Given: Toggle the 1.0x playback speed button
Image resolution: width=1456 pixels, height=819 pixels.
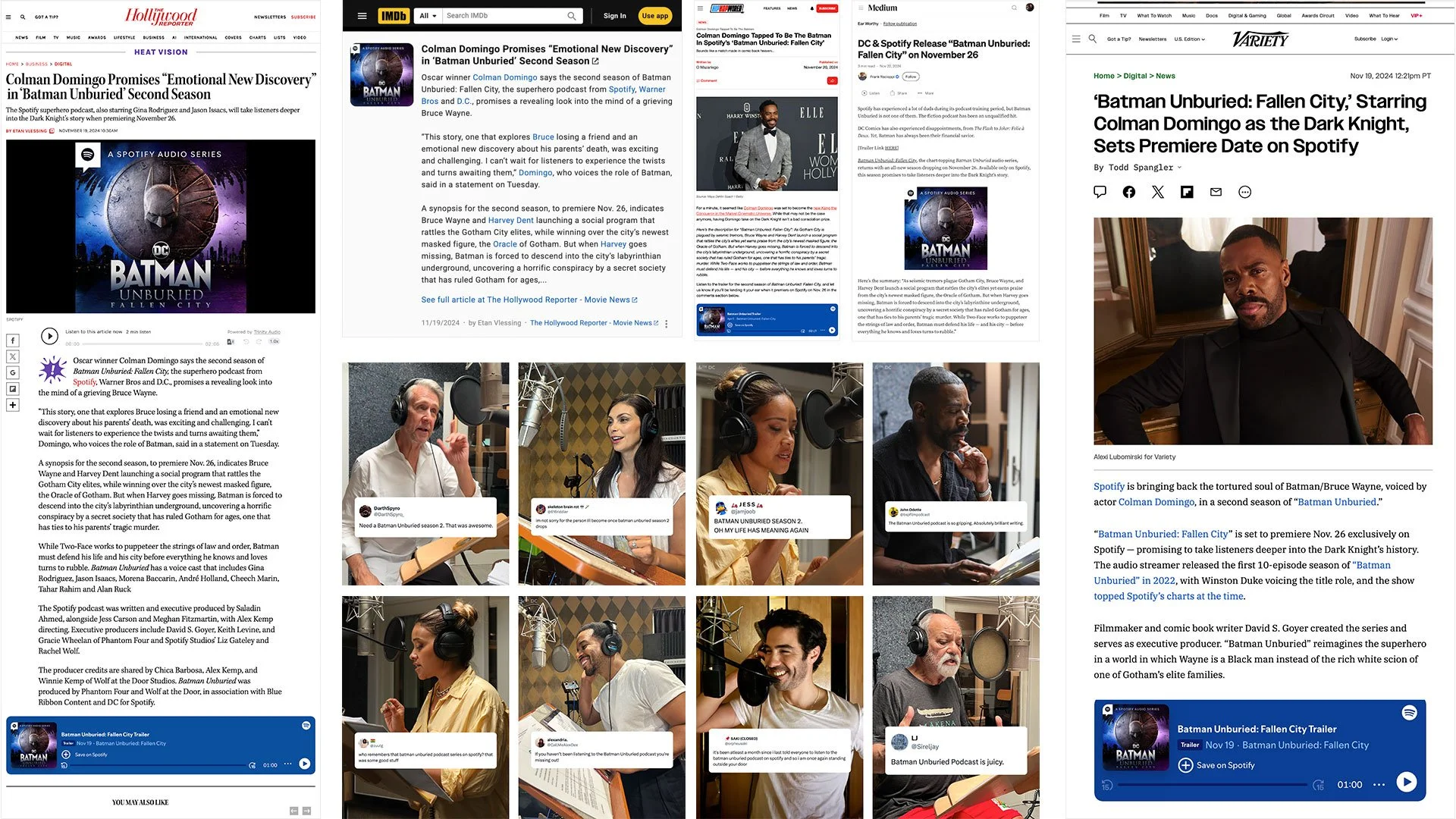Looking at the screenshot, I should click(275, 342).
